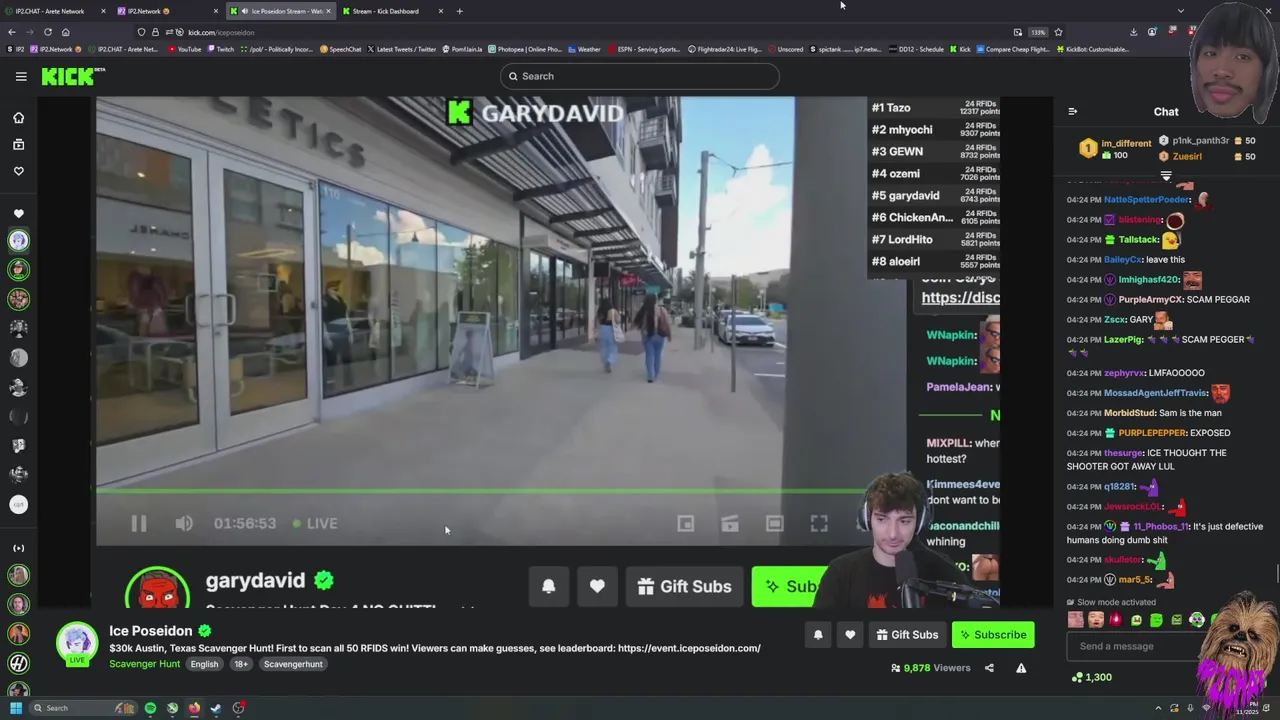Open the Home icon in Kick sidebar
This screenshot has height=720, width=1280.
pyautogui.click(x=18, y=118)
